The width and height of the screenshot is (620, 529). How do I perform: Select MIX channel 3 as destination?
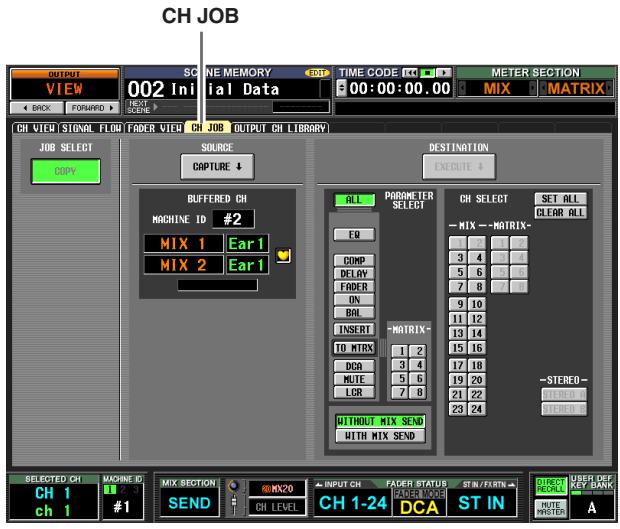coord(458,258)
